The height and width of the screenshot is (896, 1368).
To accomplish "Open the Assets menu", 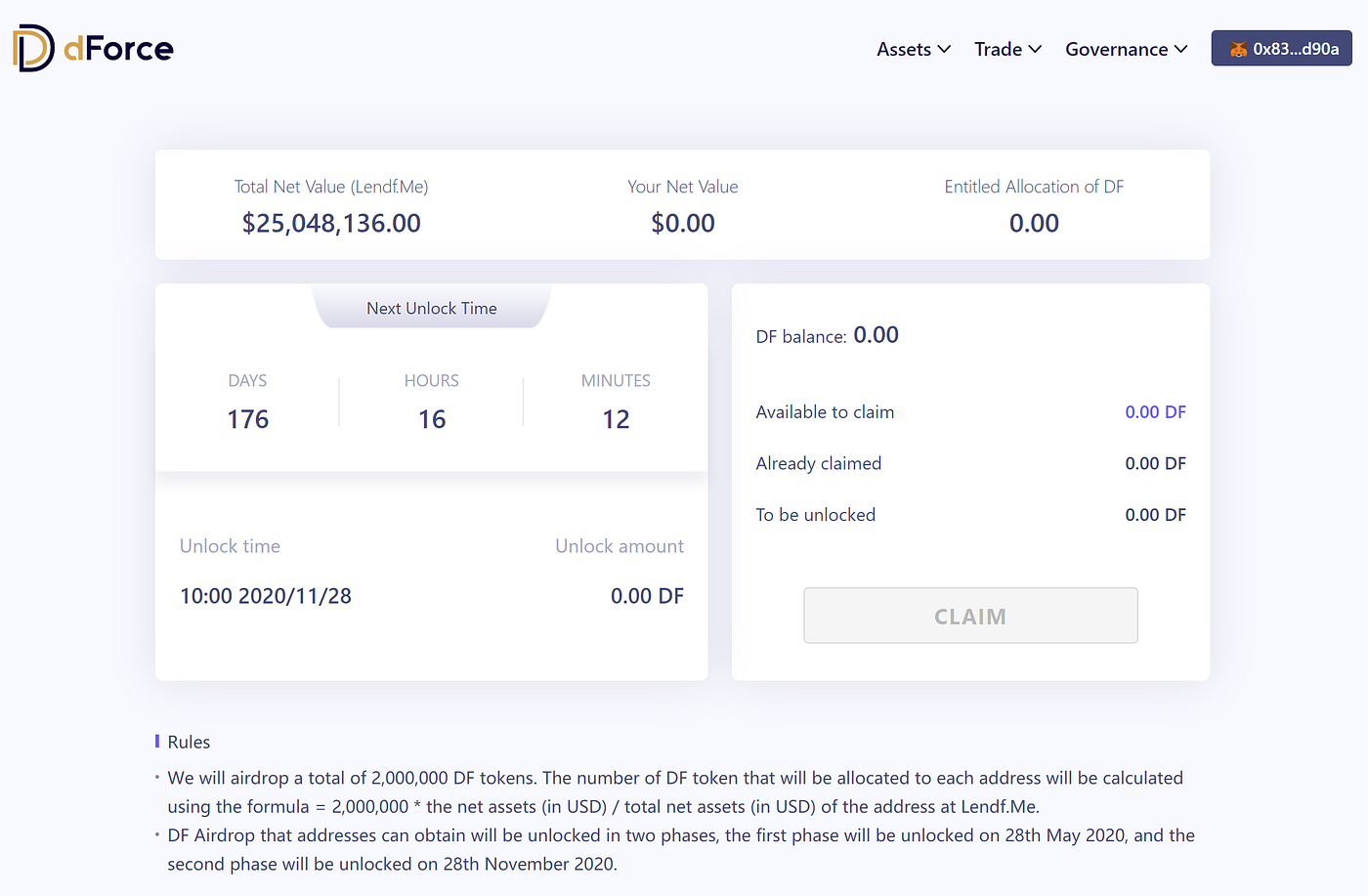I will (x=914, y=49).
